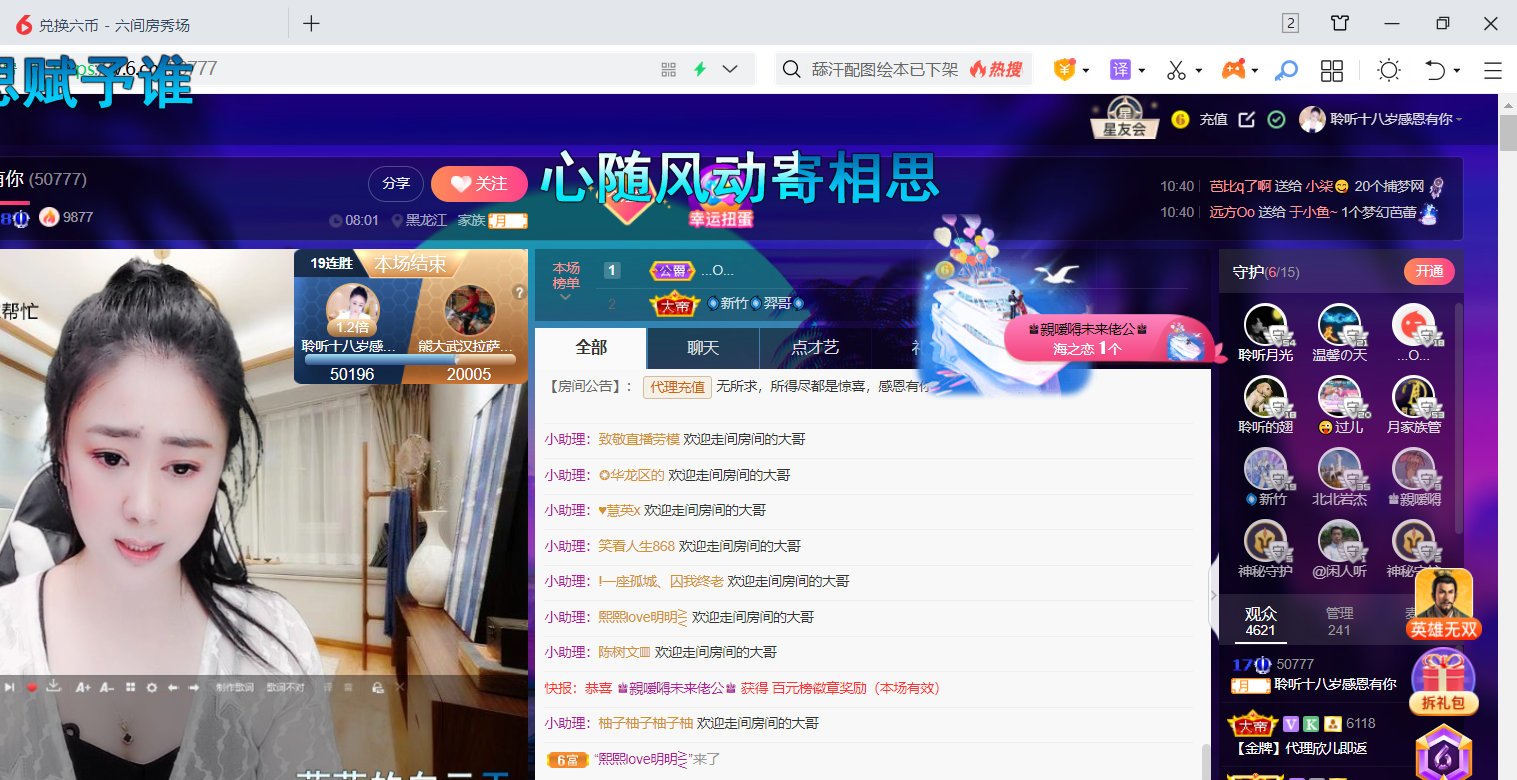Click 制作歌词 in lyrics bar
1517x780 pixels.
coord(235,687)
